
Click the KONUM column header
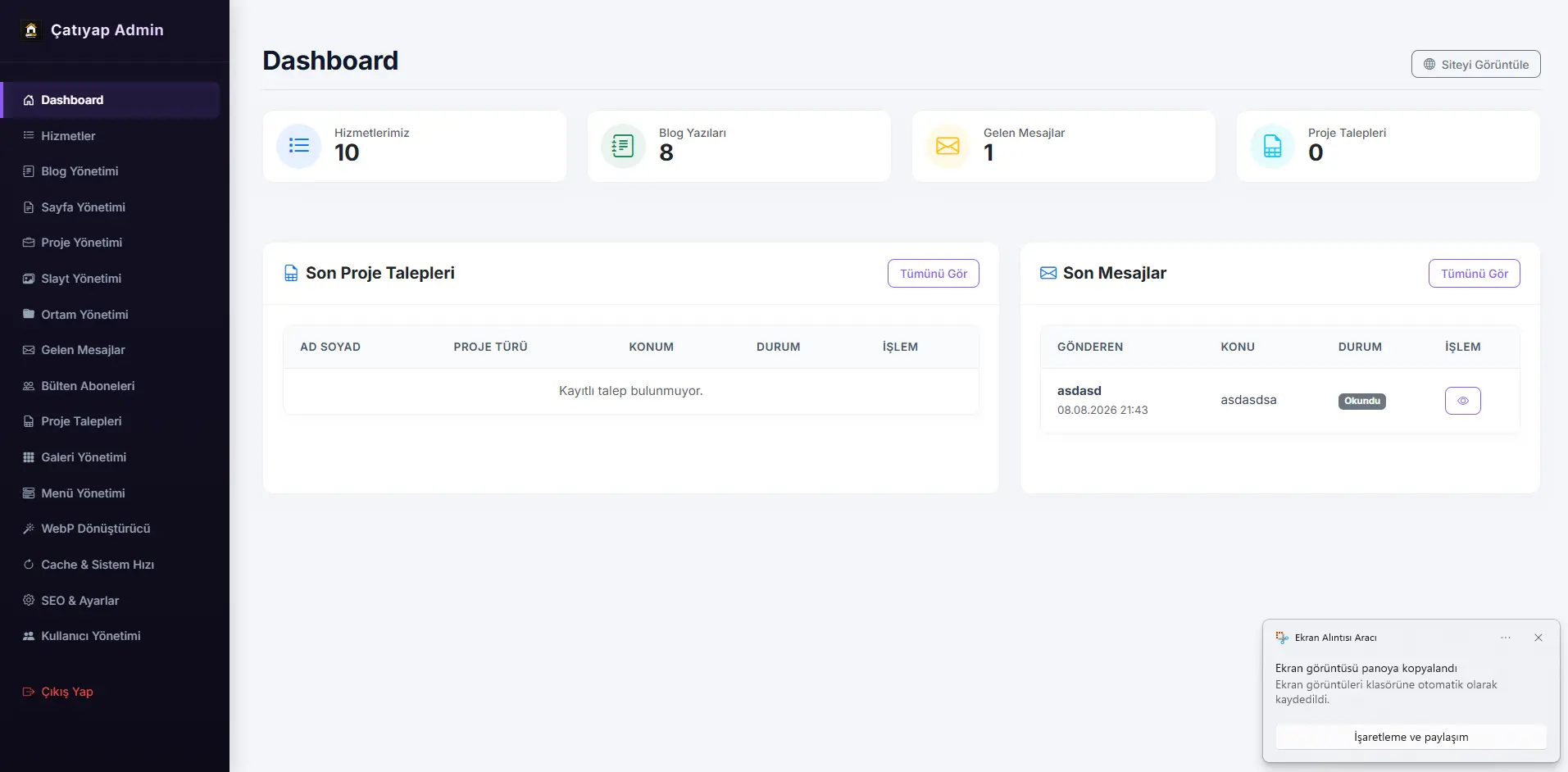(651, 347)
